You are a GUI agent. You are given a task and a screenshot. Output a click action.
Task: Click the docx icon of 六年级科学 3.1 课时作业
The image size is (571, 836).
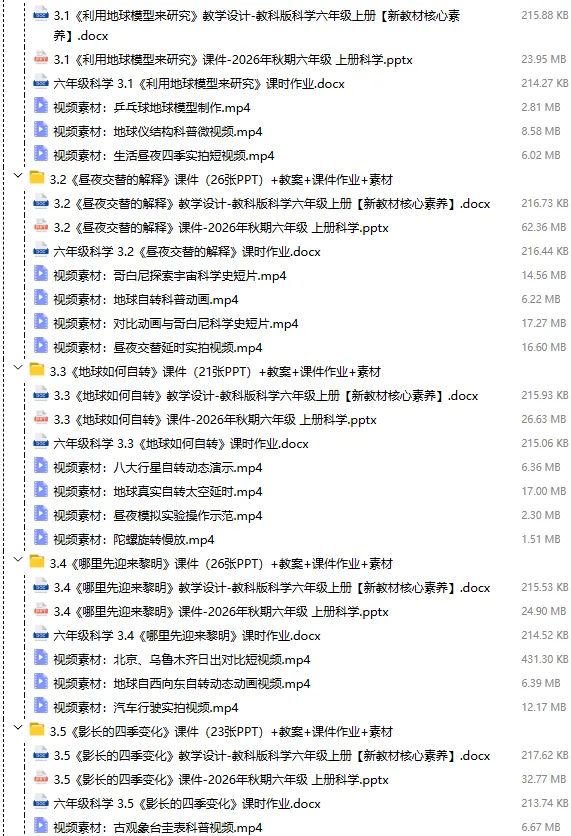click(41, 83)
